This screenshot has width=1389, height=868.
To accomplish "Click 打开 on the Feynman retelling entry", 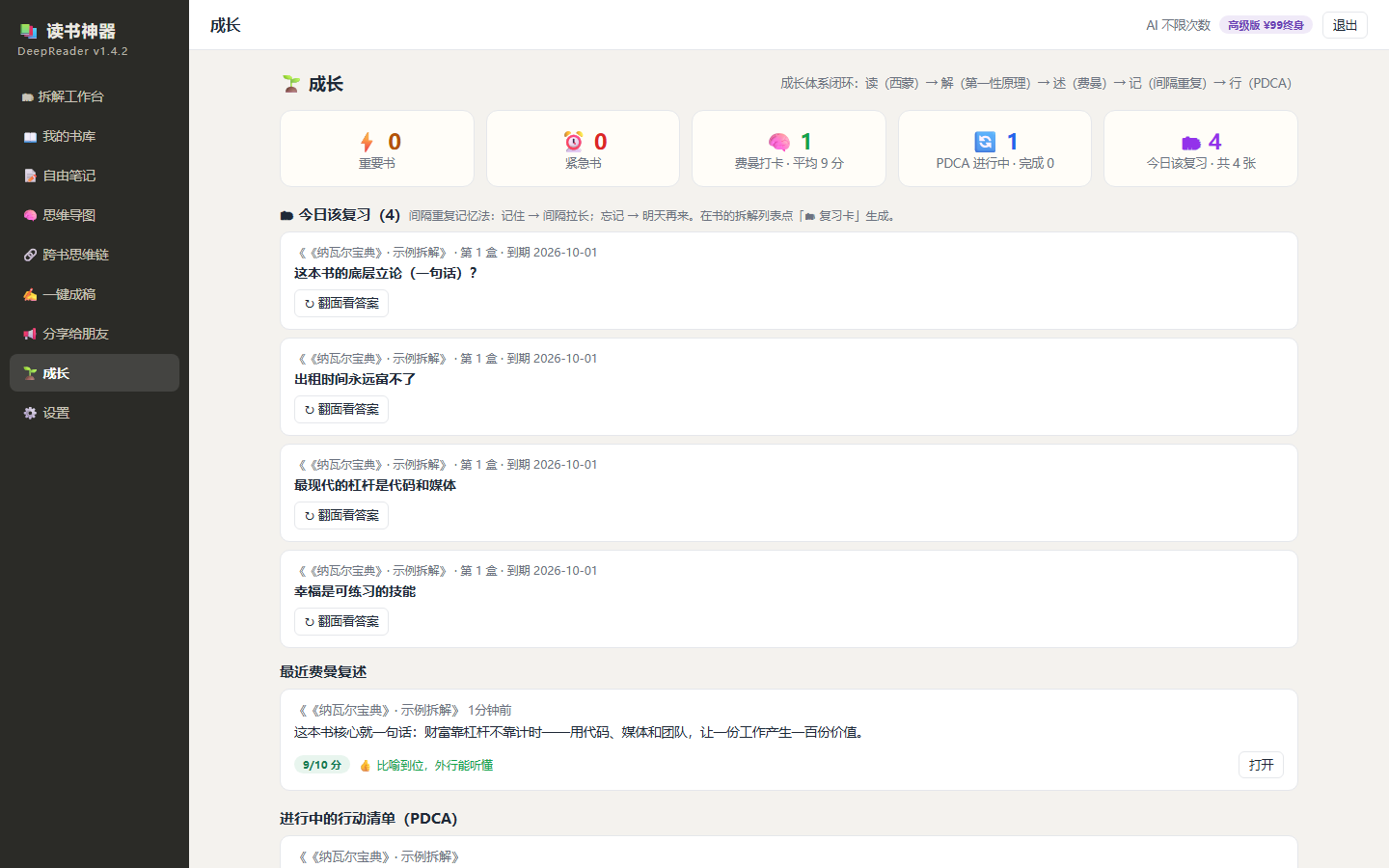I will [1261, 765].
